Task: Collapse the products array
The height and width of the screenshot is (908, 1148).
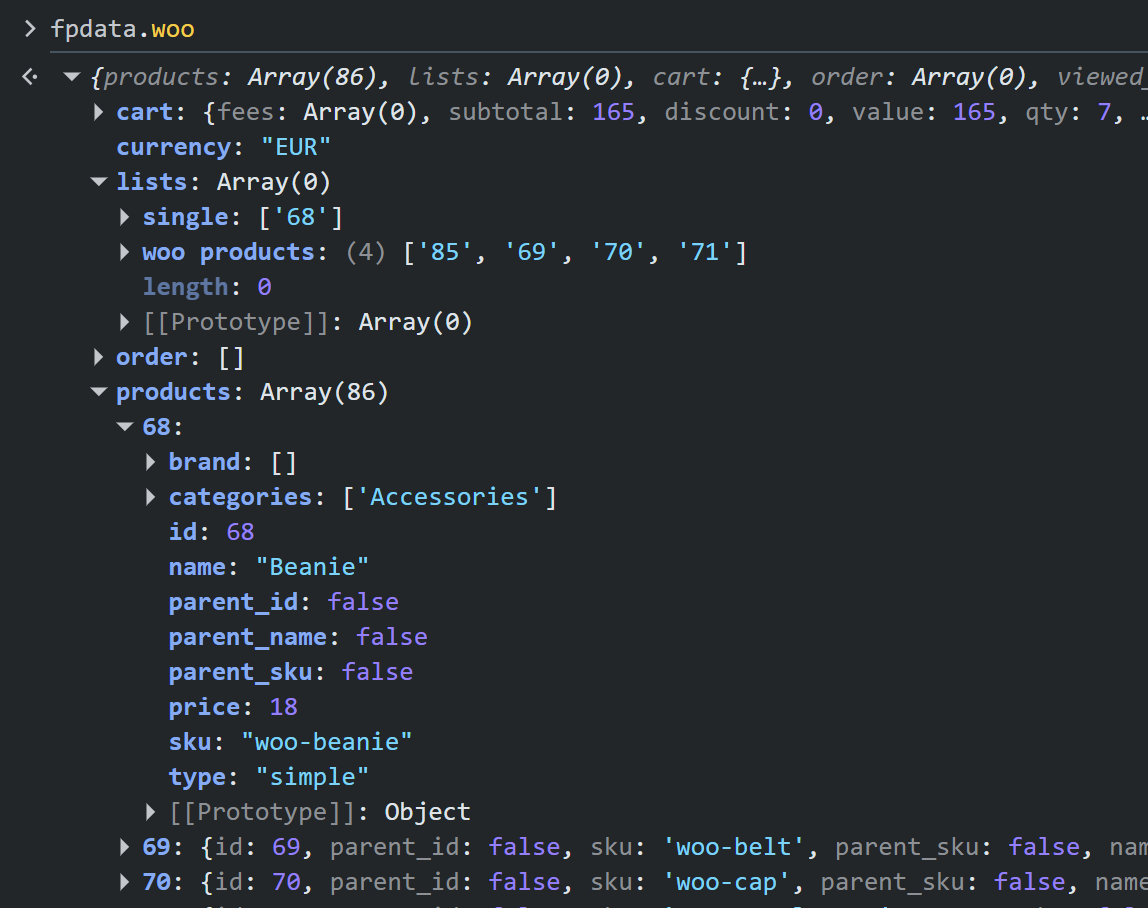Action: (x=98, y=392)
